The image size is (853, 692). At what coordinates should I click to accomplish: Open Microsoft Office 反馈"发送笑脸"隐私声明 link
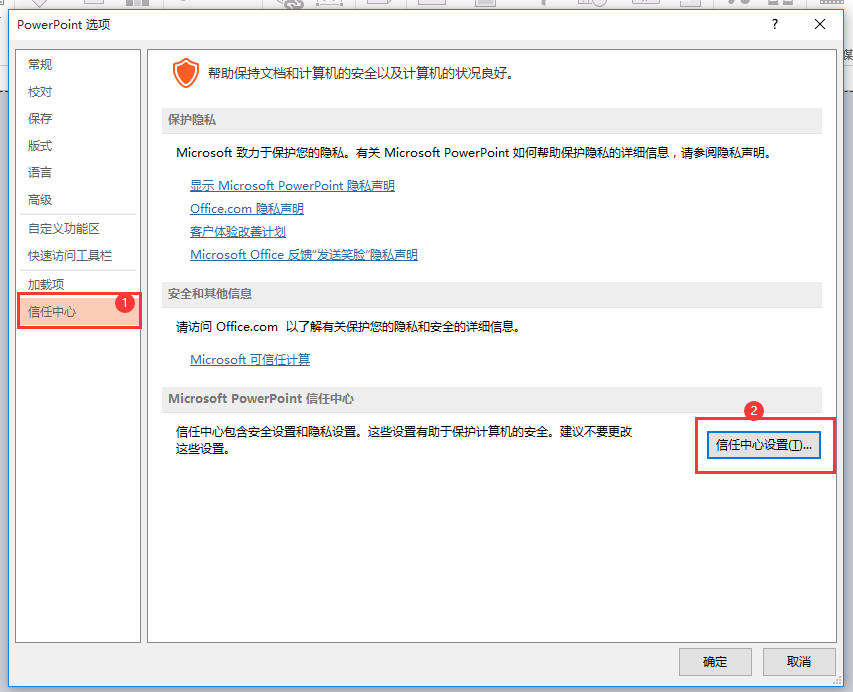(x=304, y=255)
